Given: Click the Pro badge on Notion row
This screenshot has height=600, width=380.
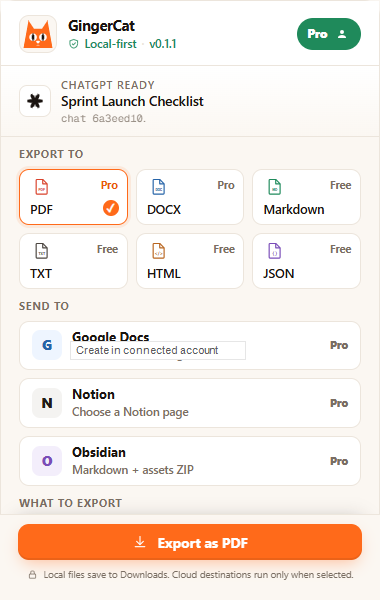Looking at the screenshot, I should pos(339,403).
